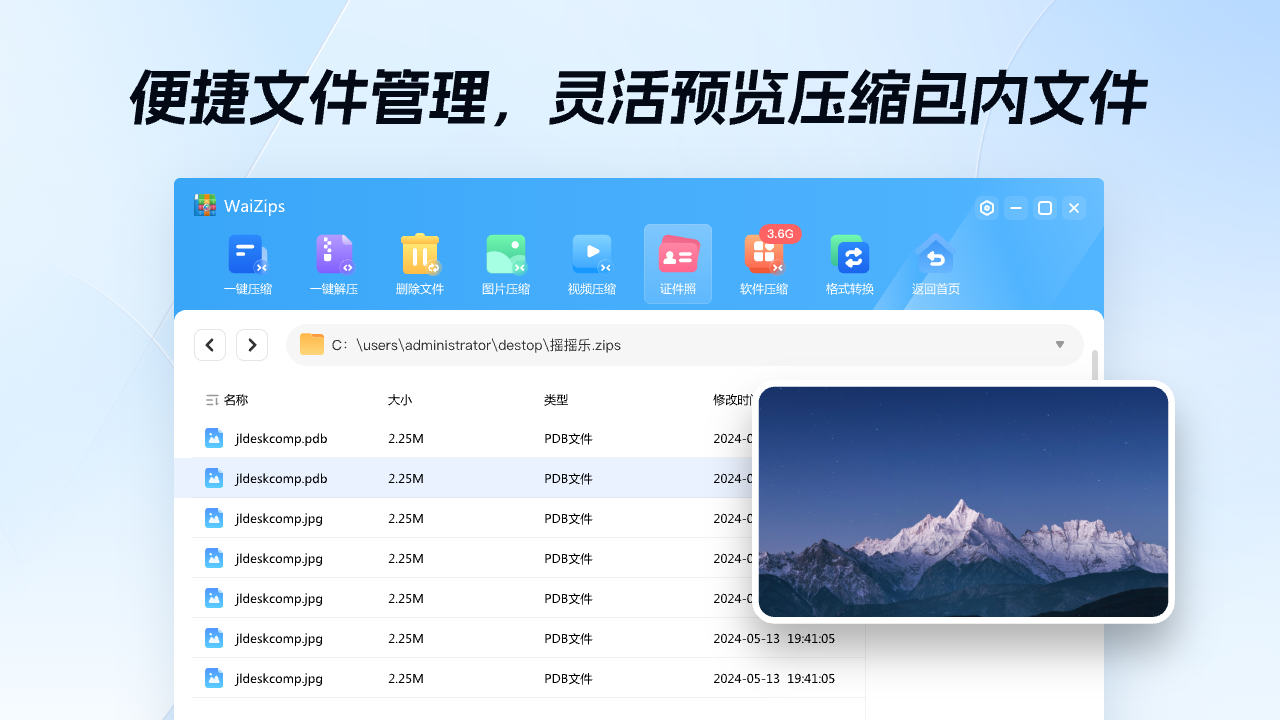Open the 一键解压 extraction tool

[x=334, y=263]
